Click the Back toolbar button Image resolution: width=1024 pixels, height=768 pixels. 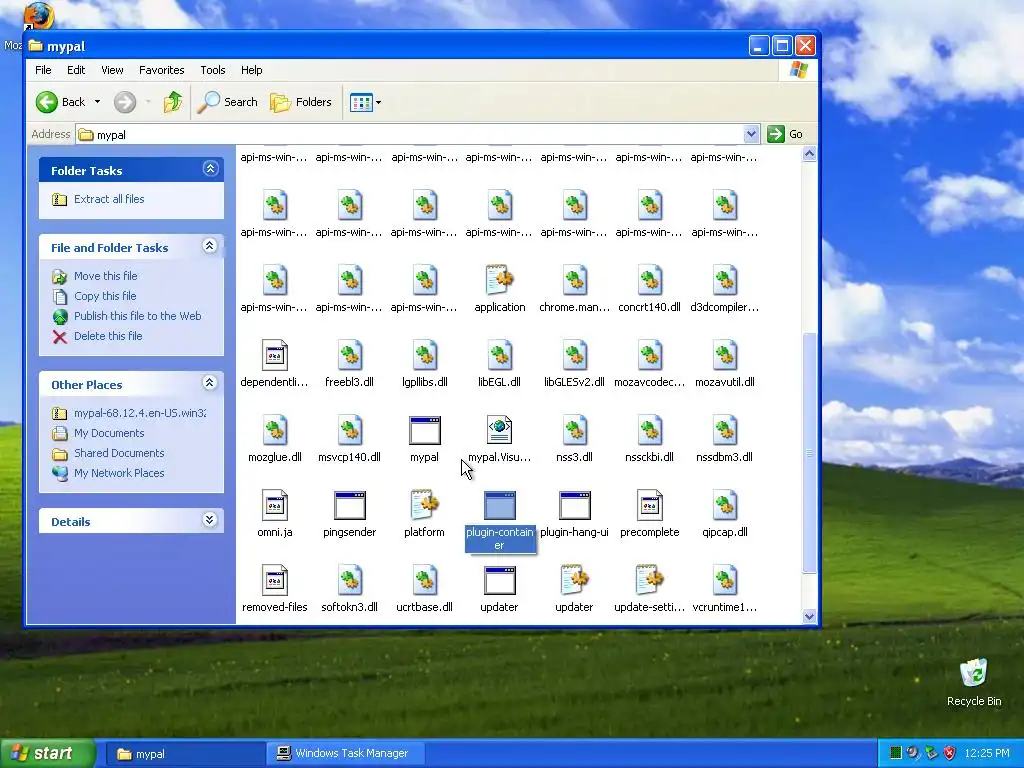60,102
